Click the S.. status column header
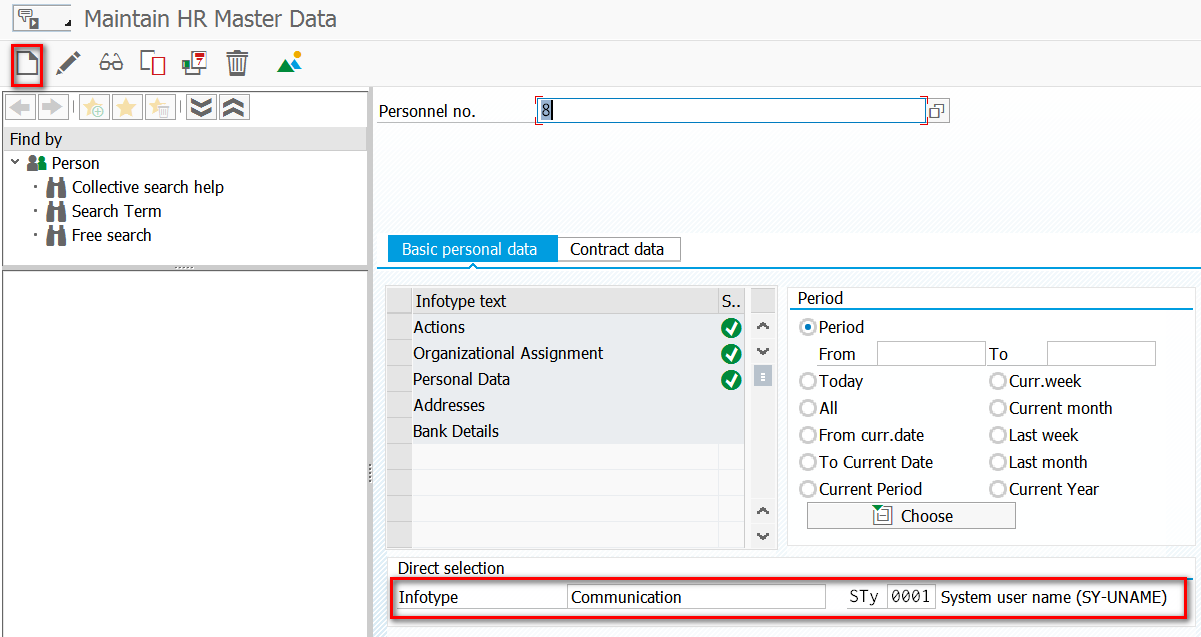The height and width of the screenshot is (637, 1201). coord(731,301)
